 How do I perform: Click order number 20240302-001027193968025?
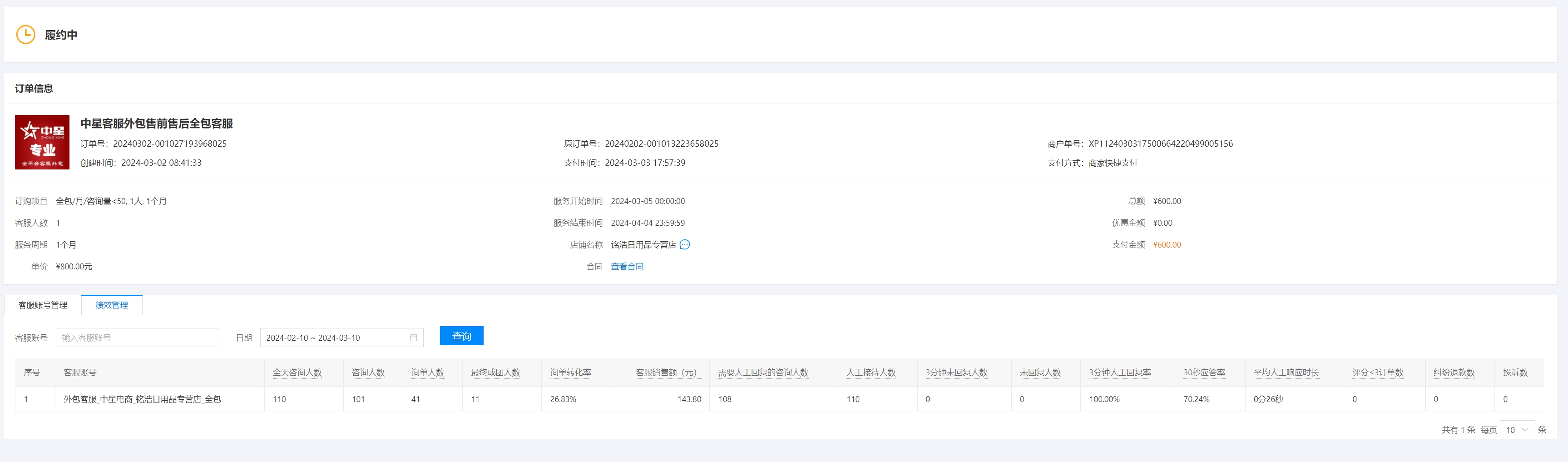tap(170, 144)
